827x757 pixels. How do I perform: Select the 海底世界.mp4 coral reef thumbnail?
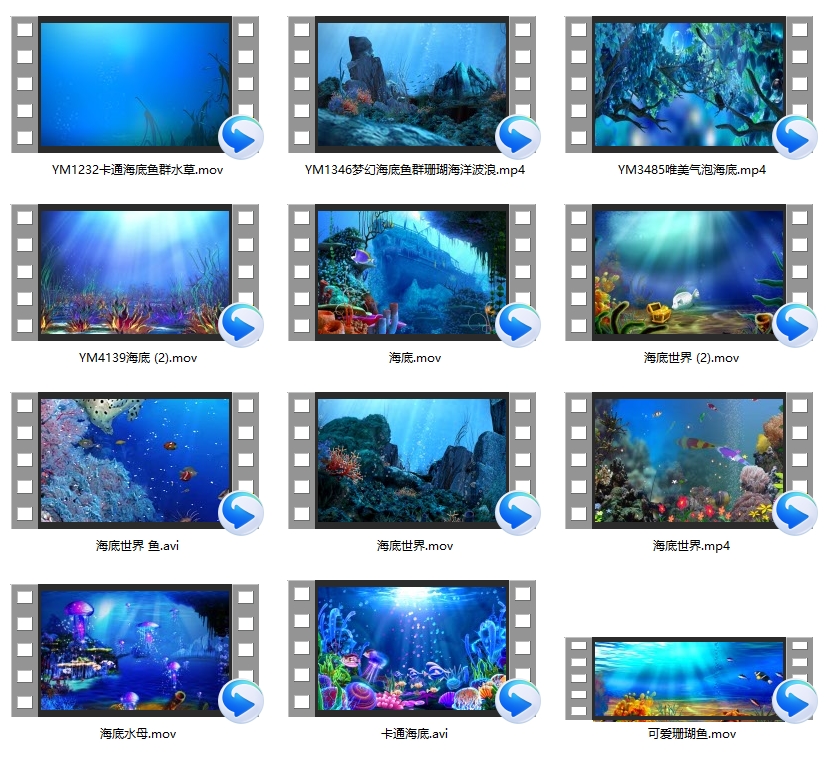click(689, 460)
